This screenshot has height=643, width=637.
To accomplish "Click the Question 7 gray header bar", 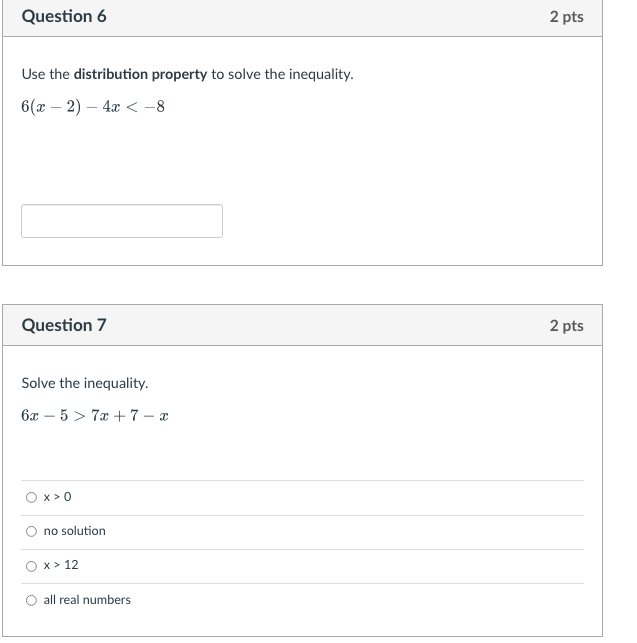I will (x=303, y=325).
